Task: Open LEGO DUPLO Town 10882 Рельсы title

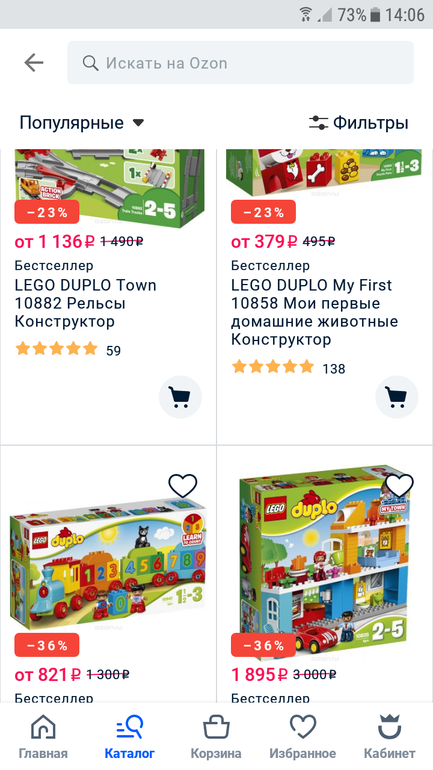Action: (x=85, y=303)
